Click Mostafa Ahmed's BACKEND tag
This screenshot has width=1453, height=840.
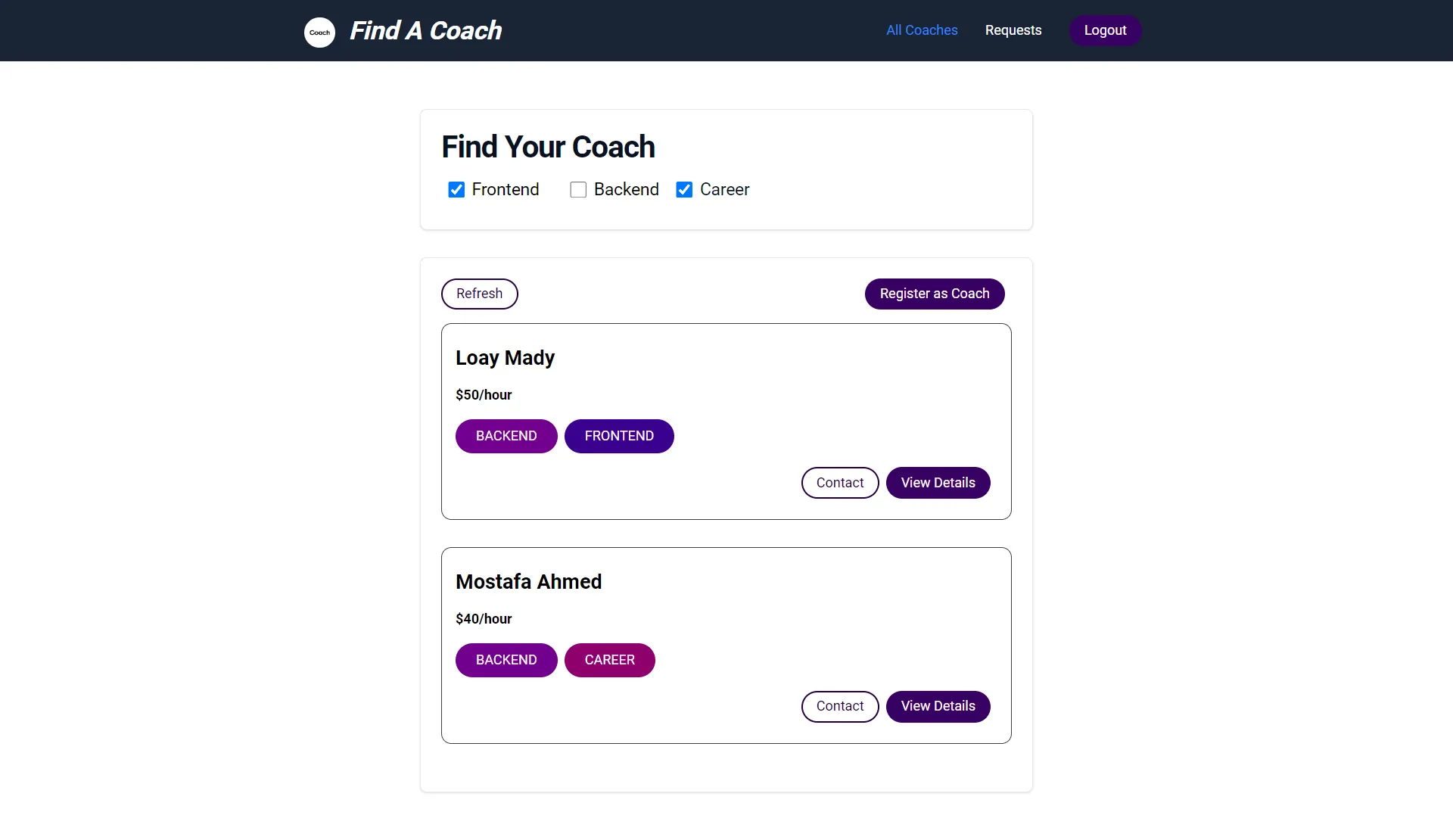point(506,660)
